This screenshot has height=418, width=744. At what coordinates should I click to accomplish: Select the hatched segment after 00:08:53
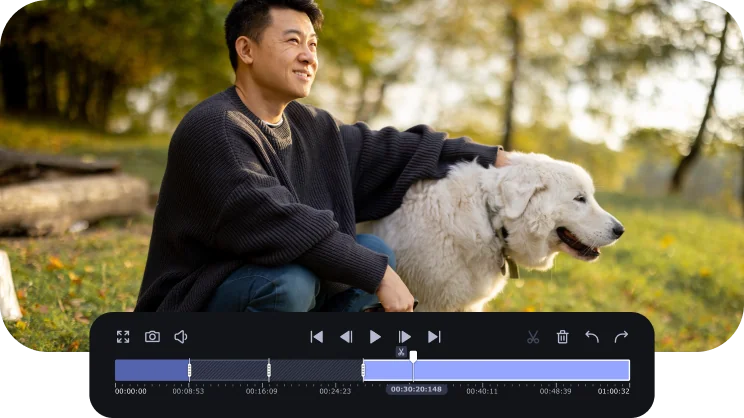tap(228, 370)
